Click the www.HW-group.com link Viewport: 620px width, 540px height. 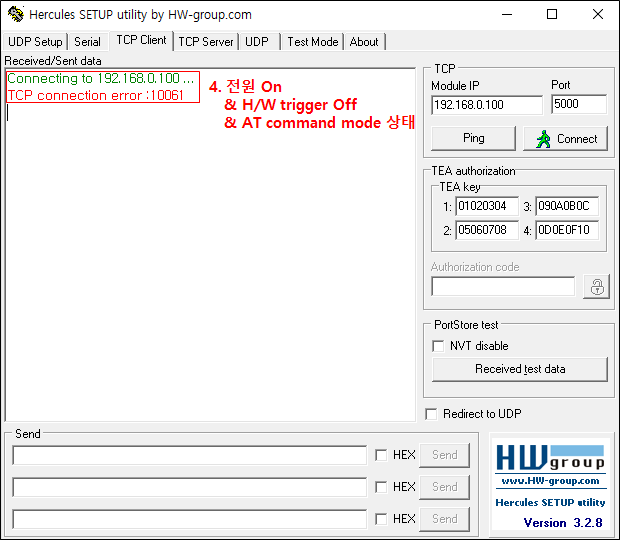[x=550, y=481]
